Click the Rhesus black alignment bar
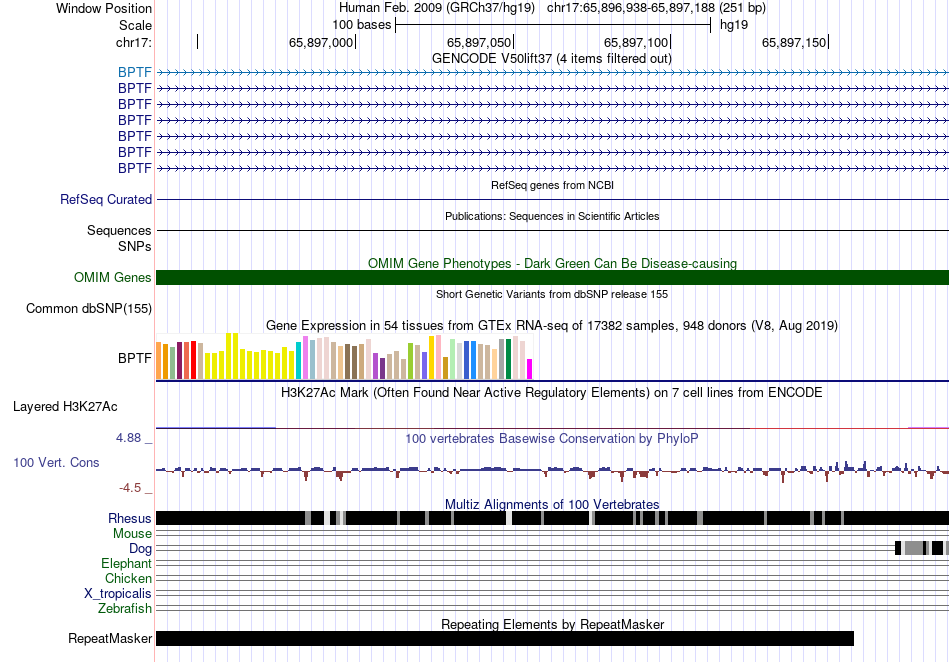The image size is (950, 662). pyautogui.click(x=553, y=518)
